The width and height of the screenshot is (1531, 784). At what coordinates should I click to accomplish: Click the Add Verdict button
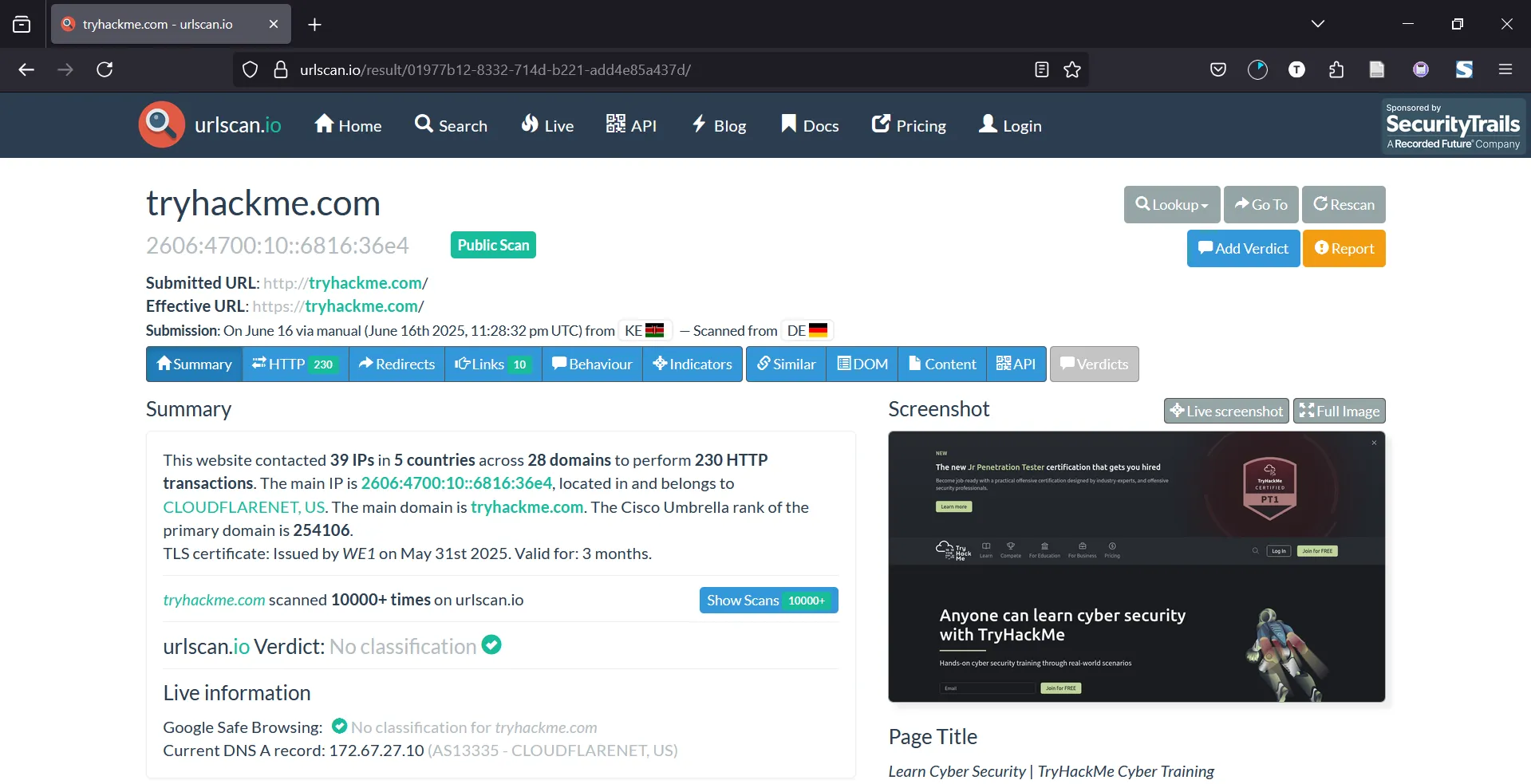[1243, 248]
